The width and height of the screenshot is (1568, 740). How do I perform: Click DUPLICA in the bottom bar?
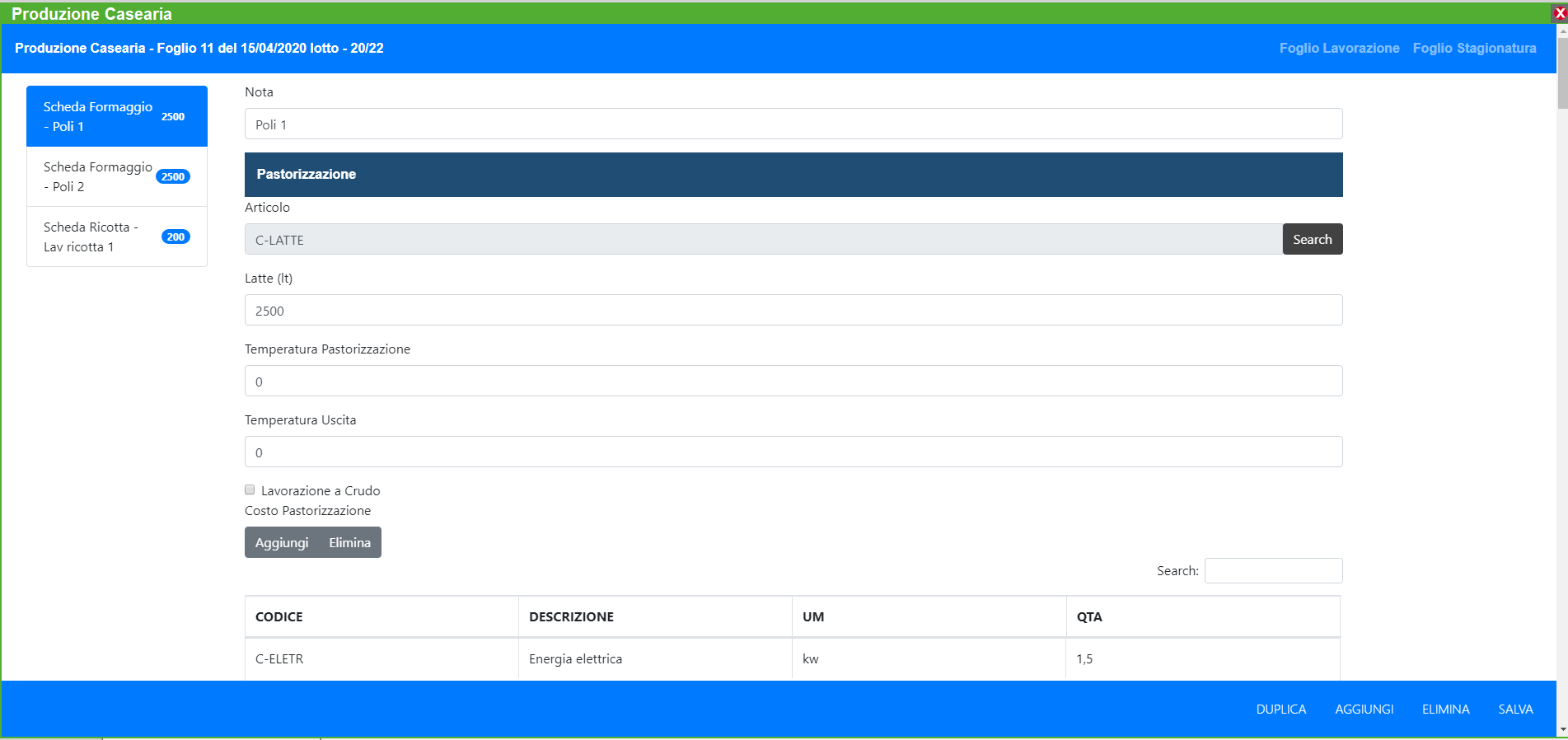click(1280, 709)
